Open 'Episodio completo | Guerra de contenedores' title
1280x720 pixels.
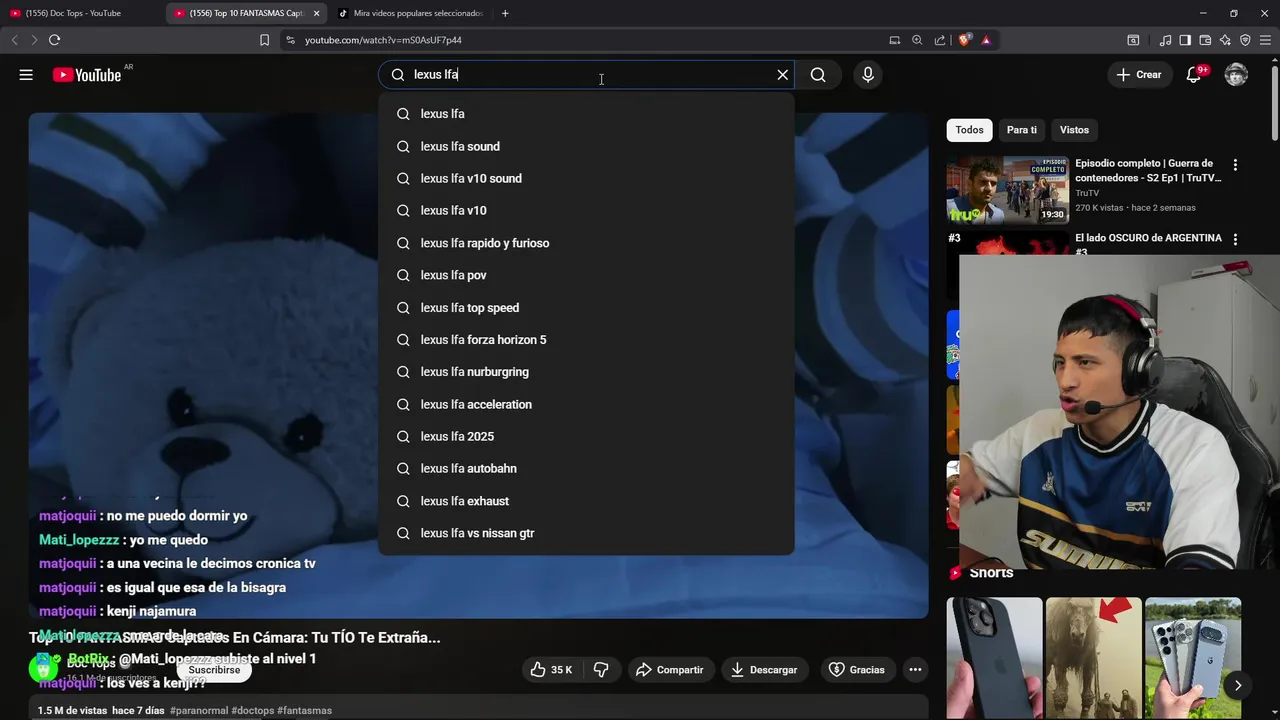1148,170
